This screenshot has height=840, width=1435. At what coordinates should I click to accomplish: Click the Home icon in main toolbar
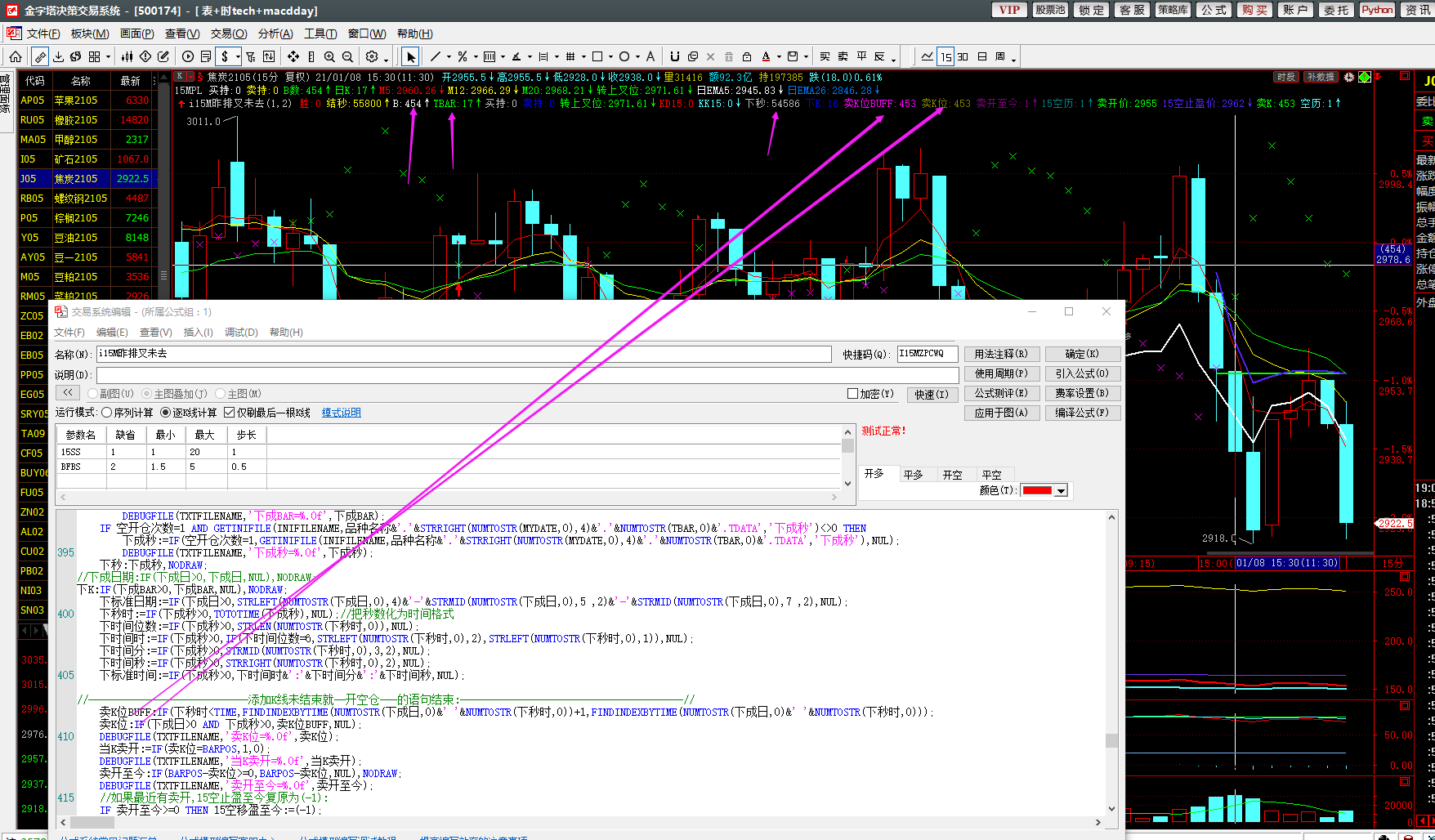pyautogui.click(x=16, y=56)
